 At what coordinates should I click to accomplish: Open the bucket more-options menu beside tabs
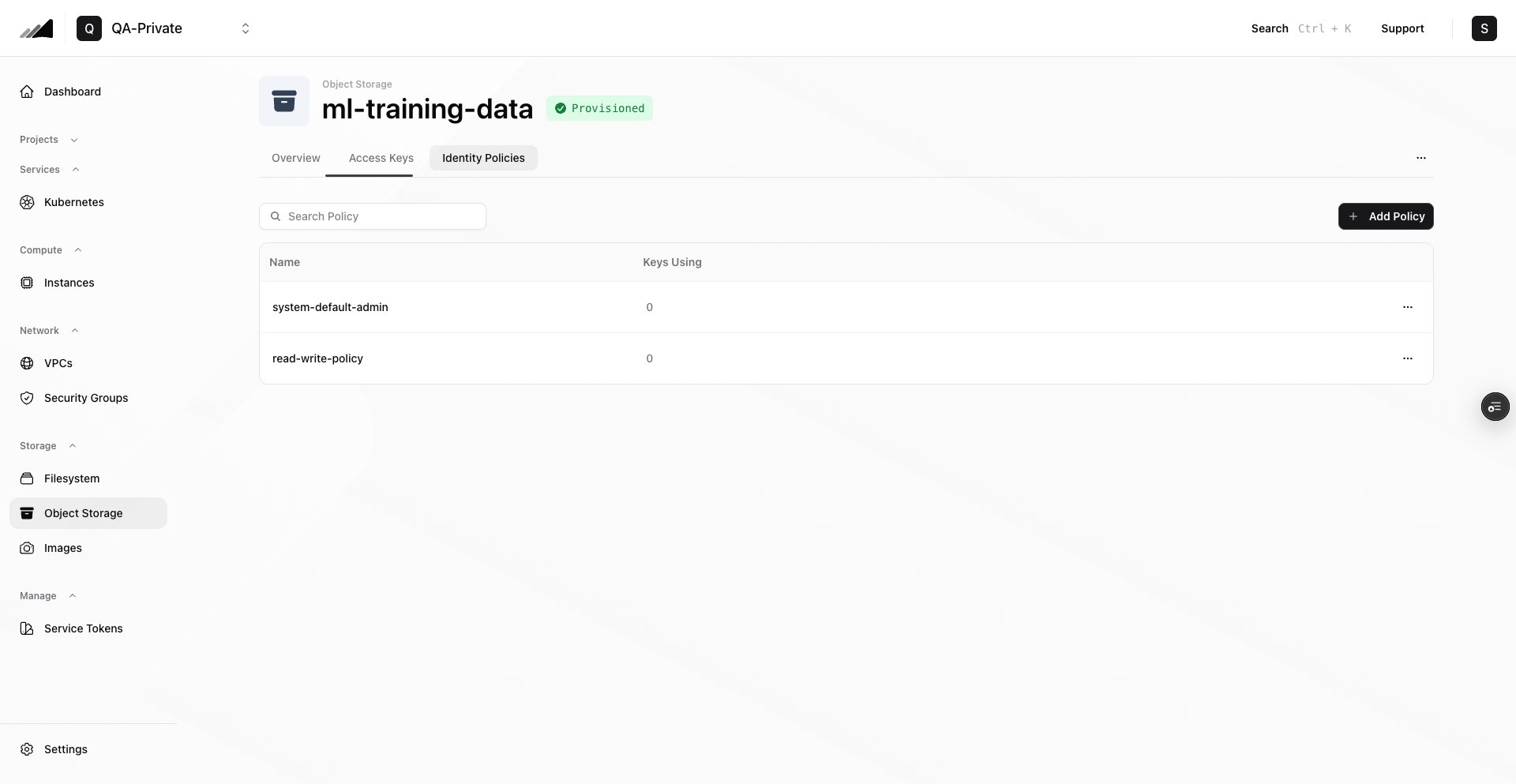click(x=1421, y=158)
